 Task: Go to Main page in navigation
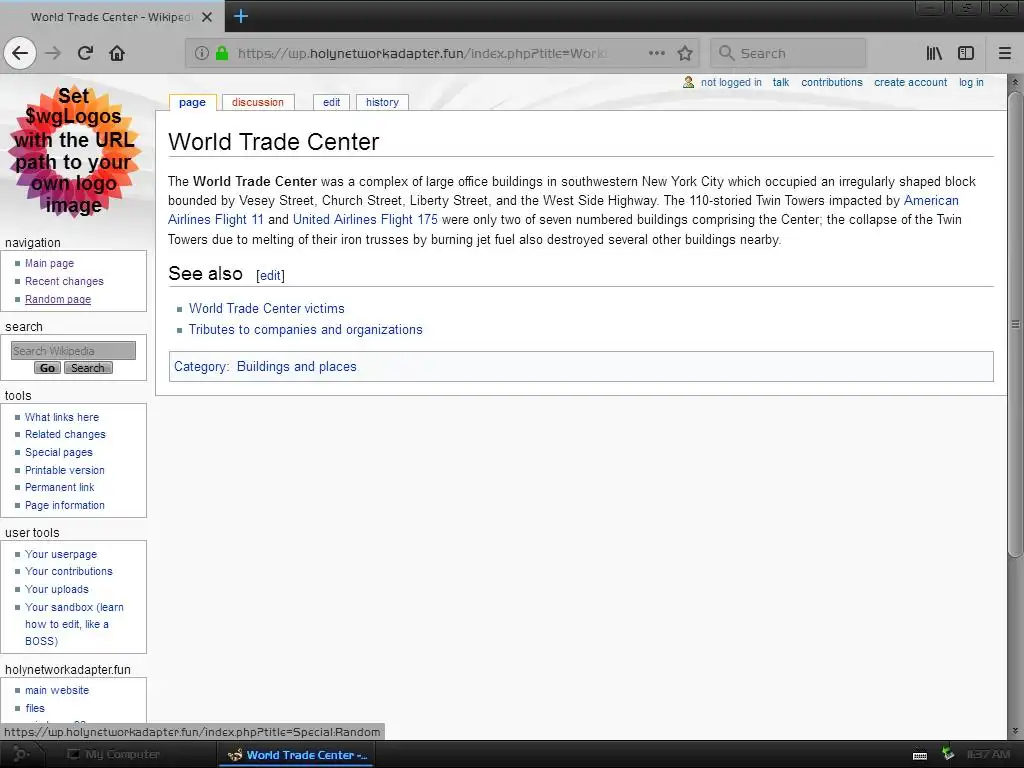click(x=50, y=263)
